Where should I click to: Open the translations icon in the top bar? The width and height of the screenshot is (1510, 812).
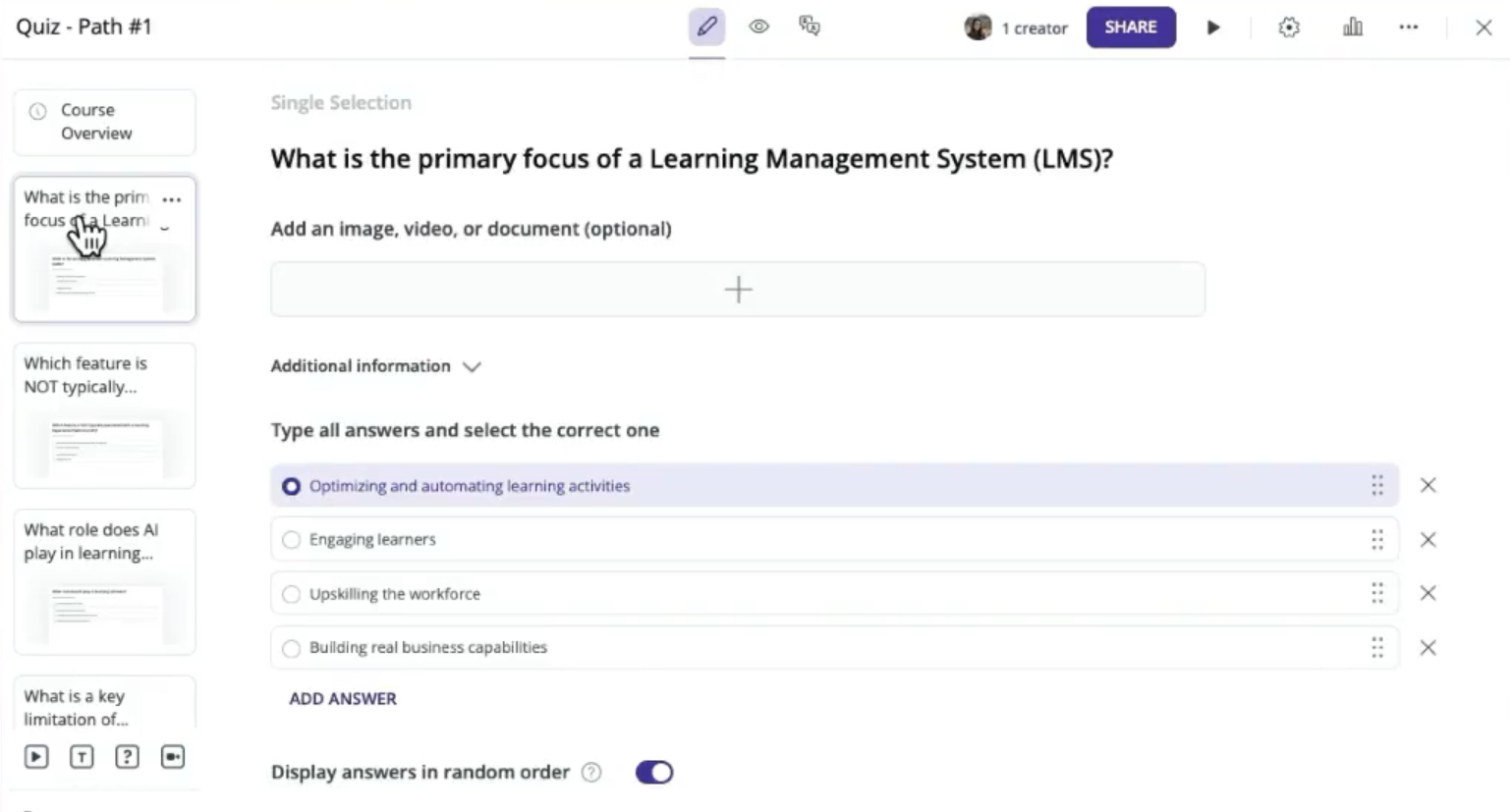point(810,27)
